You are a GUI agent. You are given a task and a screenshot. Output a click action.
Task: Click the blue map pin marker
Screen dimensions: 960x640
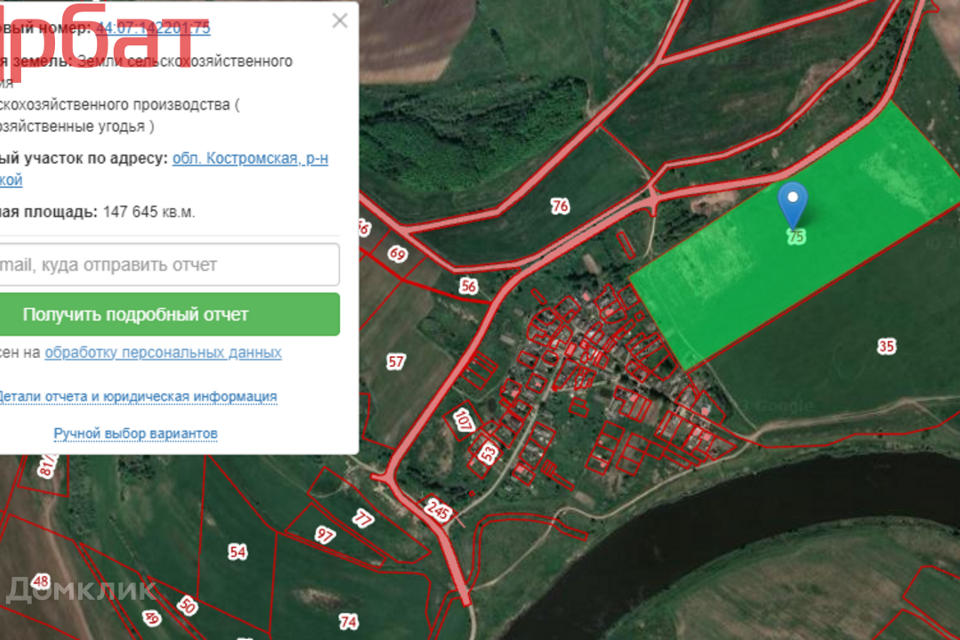pyautogui.click(x=792, y=202)
